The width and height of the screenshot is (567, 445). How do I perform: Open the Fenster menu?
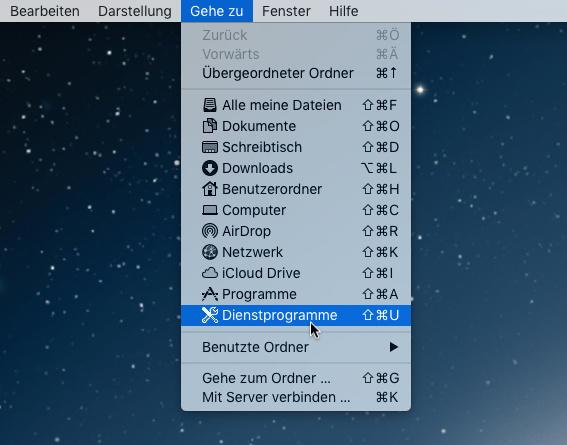click(286, 11)
